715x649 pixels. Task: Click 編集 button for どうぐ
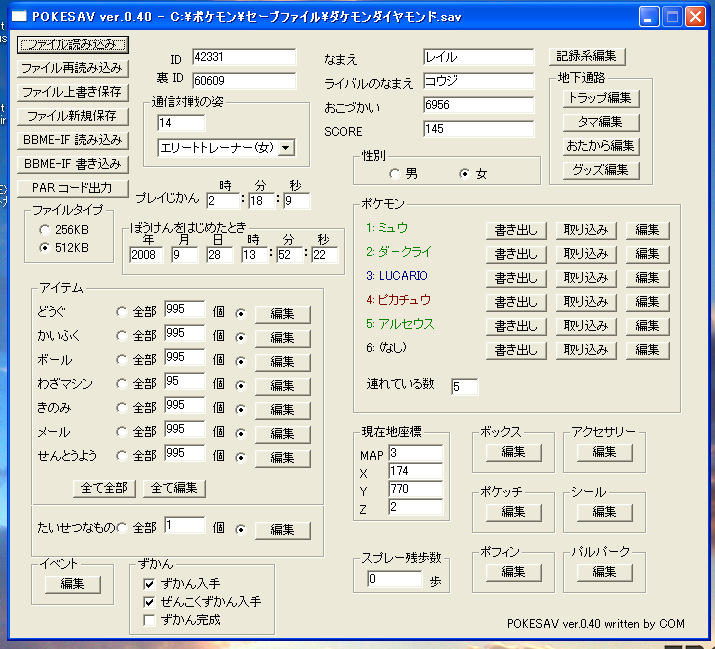point(283,314)
